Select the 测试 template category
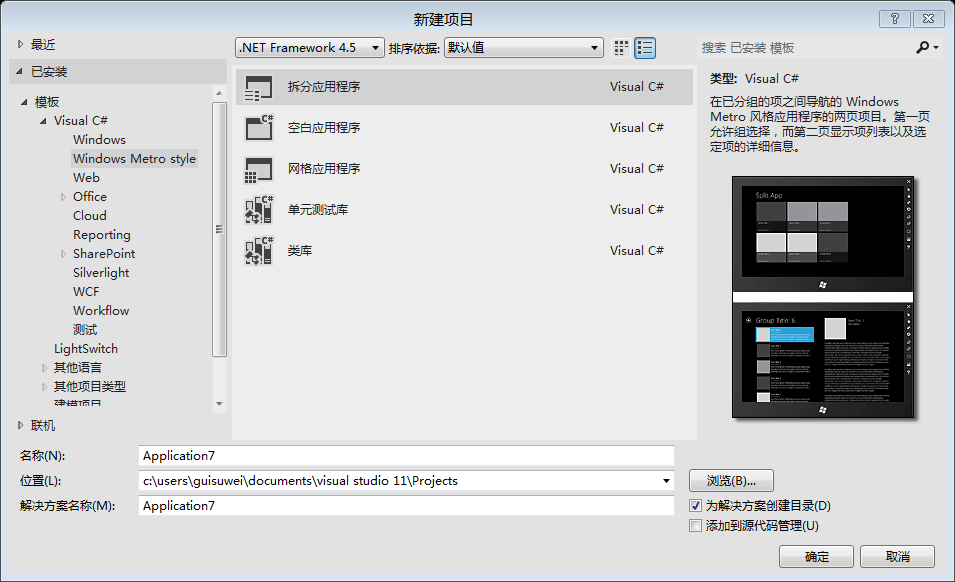Viewport: 955px width, 582px height. pos(85,329)
